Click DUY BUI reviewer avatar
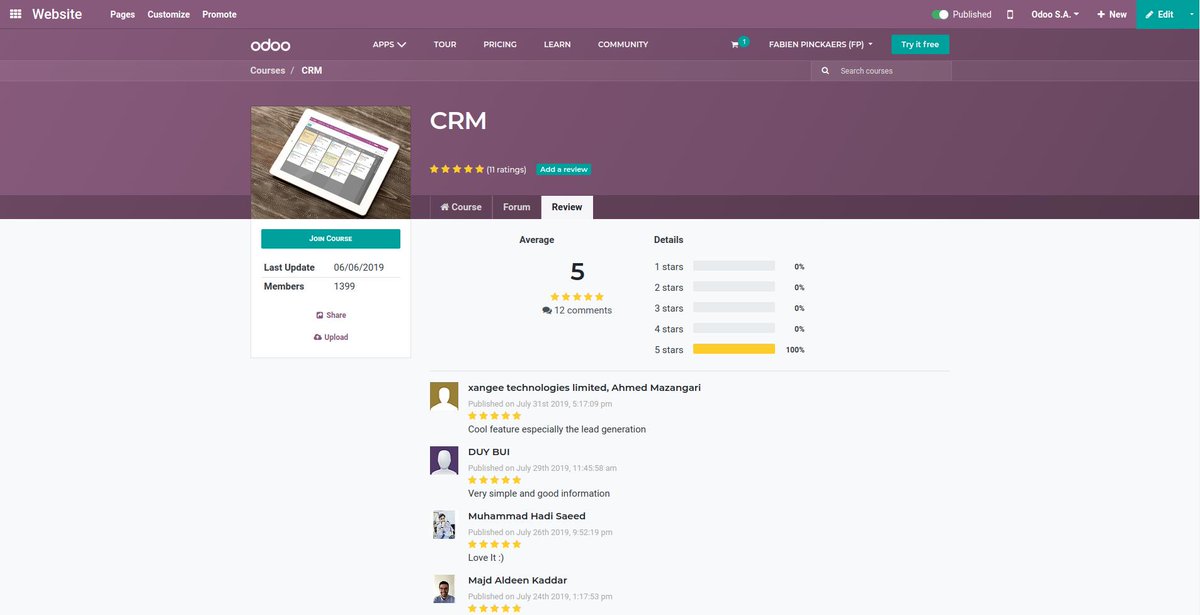Image resolution: width=1200 pixels, height=615 pixels. (444, 460)
